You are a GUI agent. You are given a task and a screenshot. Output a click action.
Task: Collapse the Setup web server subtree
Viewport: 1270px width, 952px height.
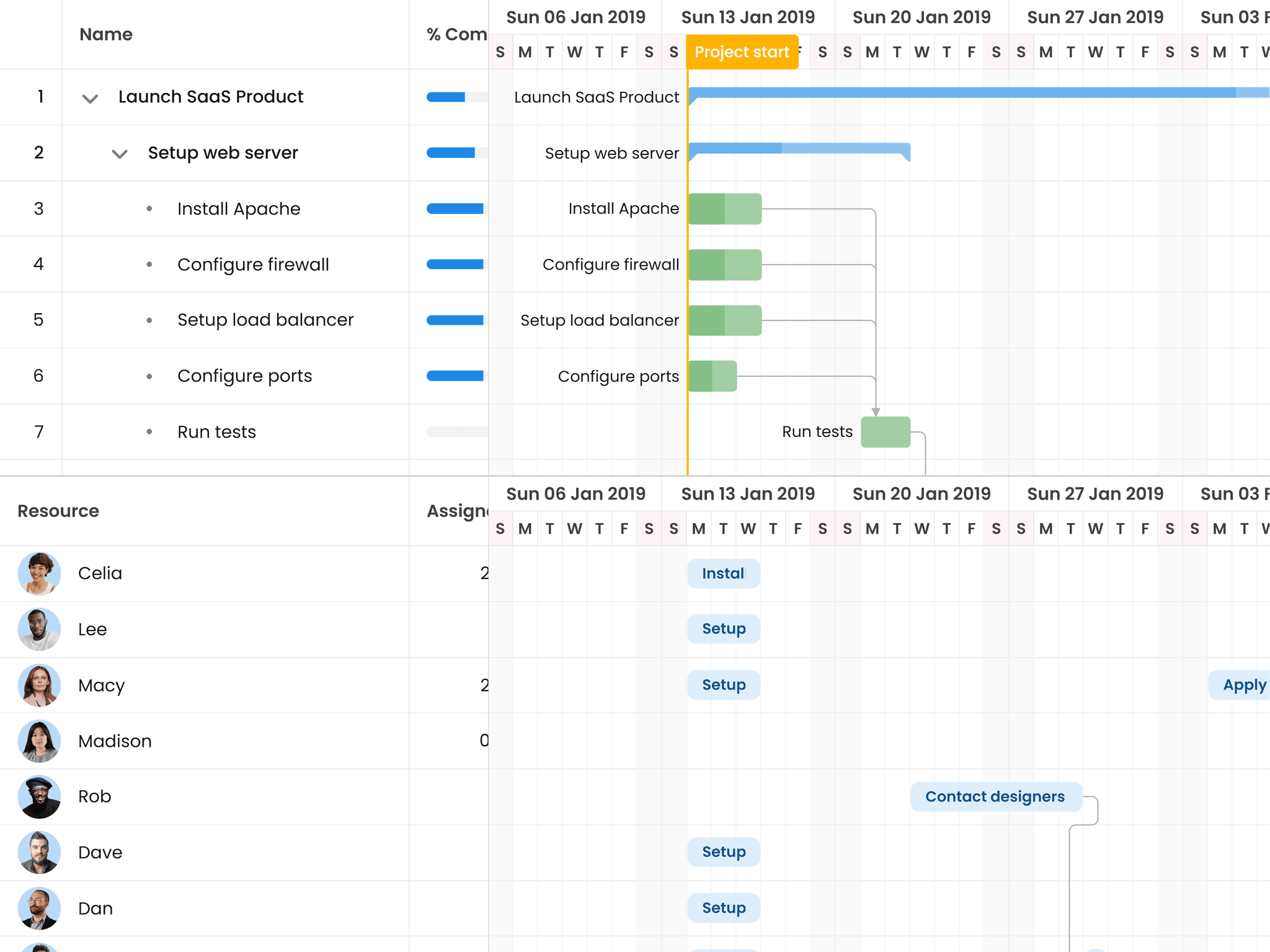point(119,154)
